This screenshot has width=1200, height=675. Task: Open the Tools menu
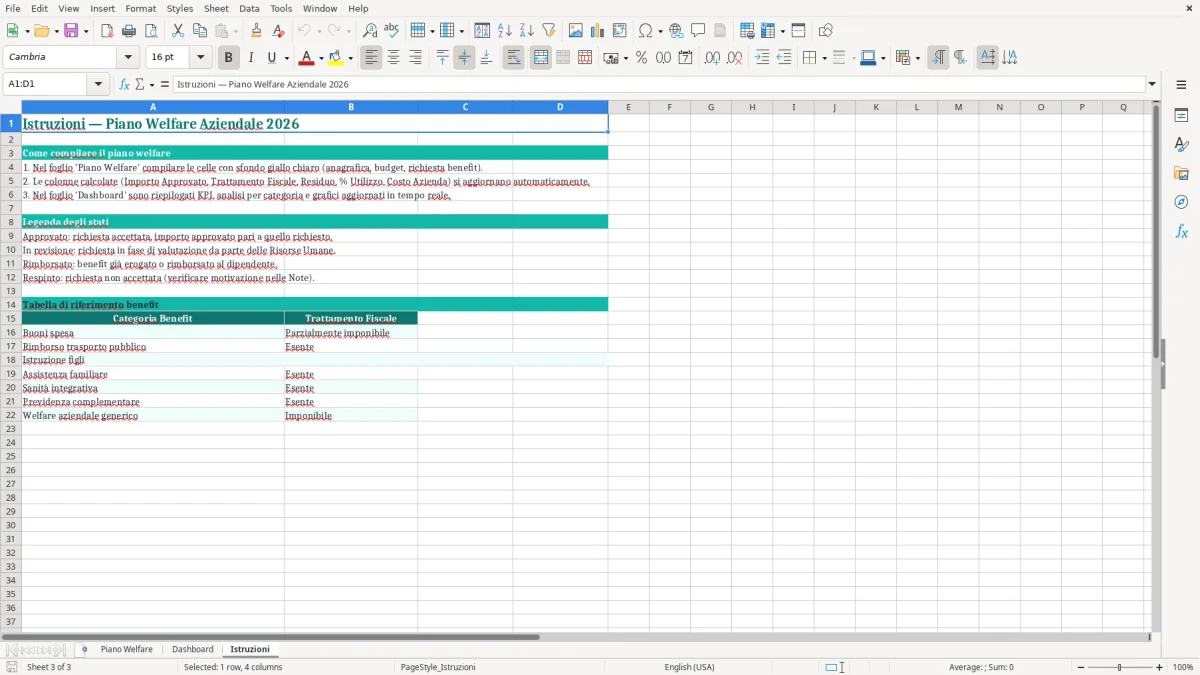(281, 8)
